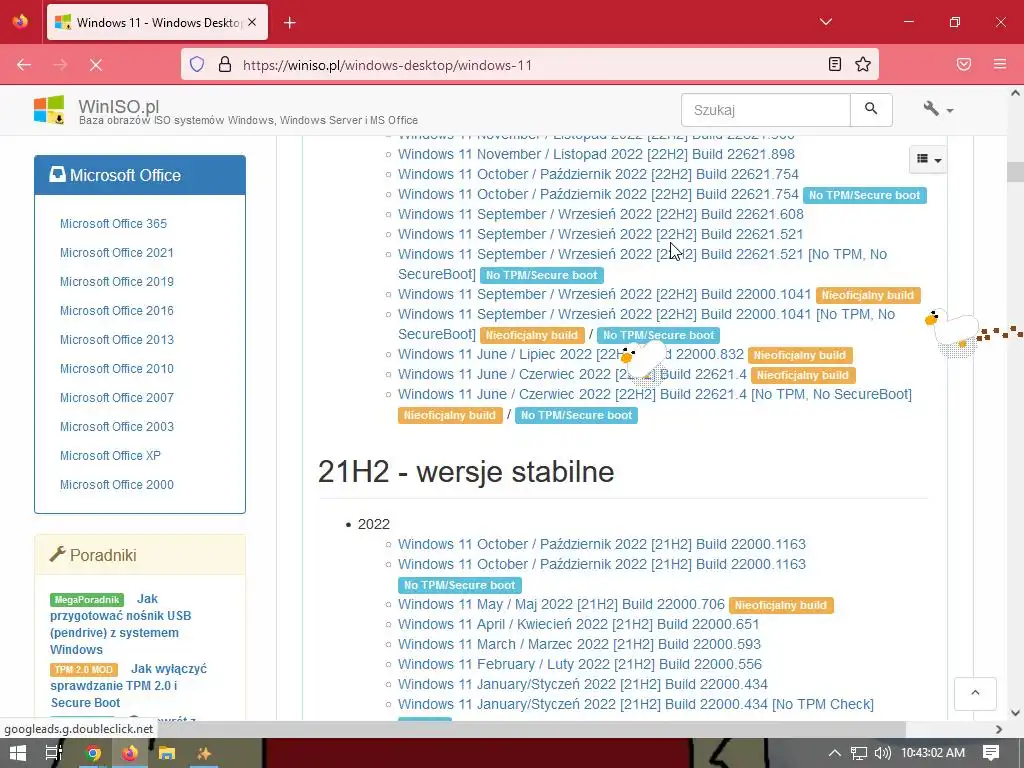
Task: Show hidden system tray icons
Action: 835,753
